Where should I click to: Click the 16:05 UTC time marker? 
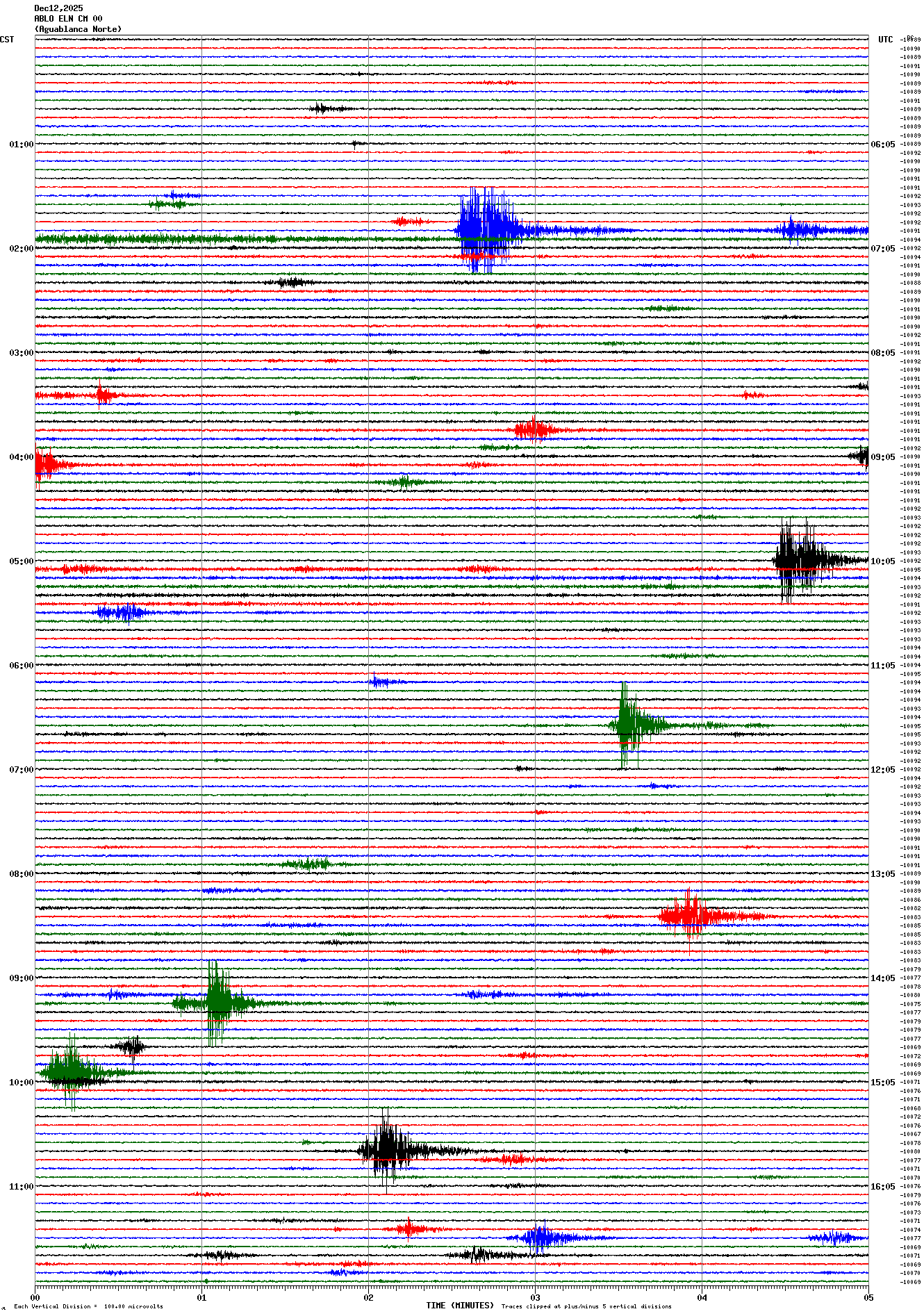pos(883,1187)
